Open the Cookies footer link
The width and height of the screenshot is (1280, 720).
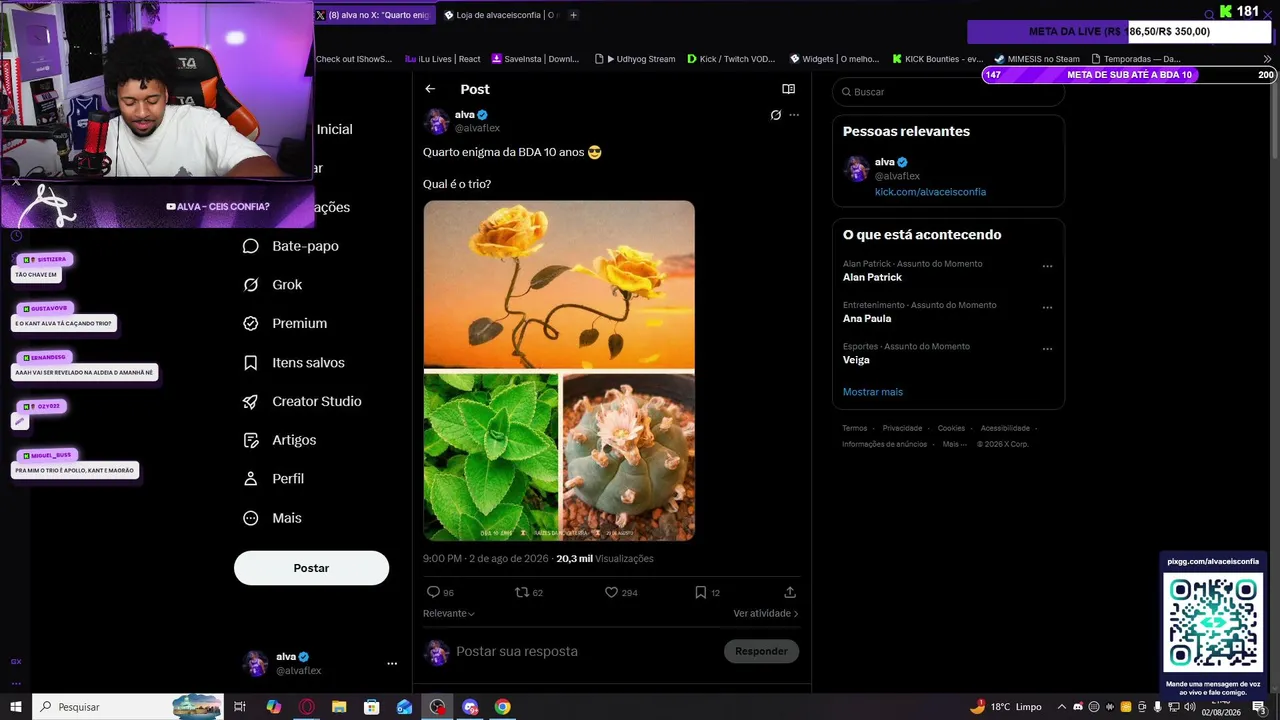click(951, 428)
